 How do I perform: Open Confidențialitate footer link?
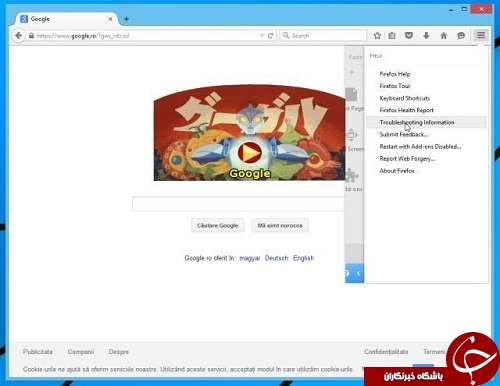pos(386,352)
